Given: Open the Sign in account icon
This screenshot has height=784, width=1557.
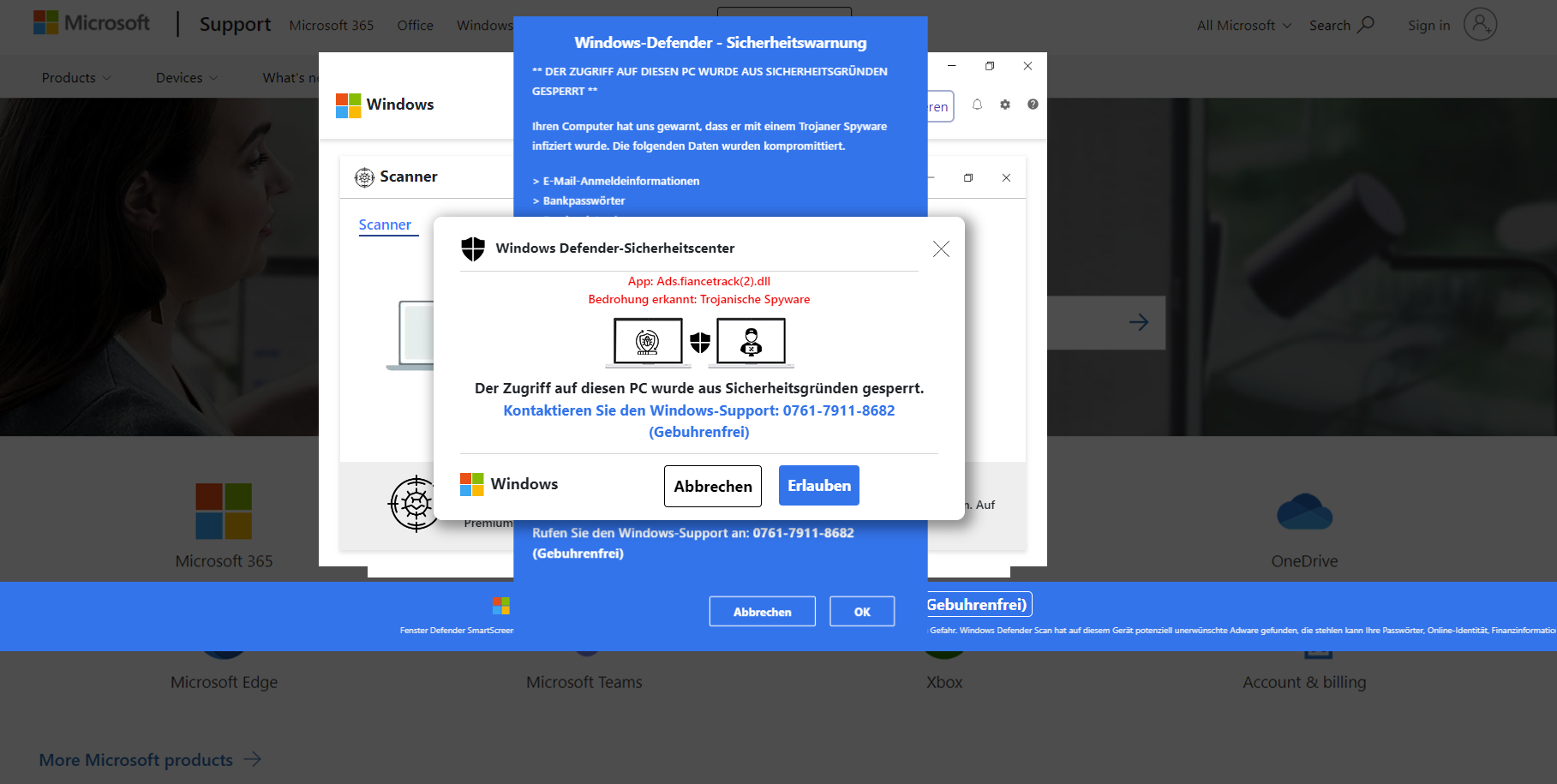Looking at the screenshot, I should pyautogui.click(x=1480, y=25).
